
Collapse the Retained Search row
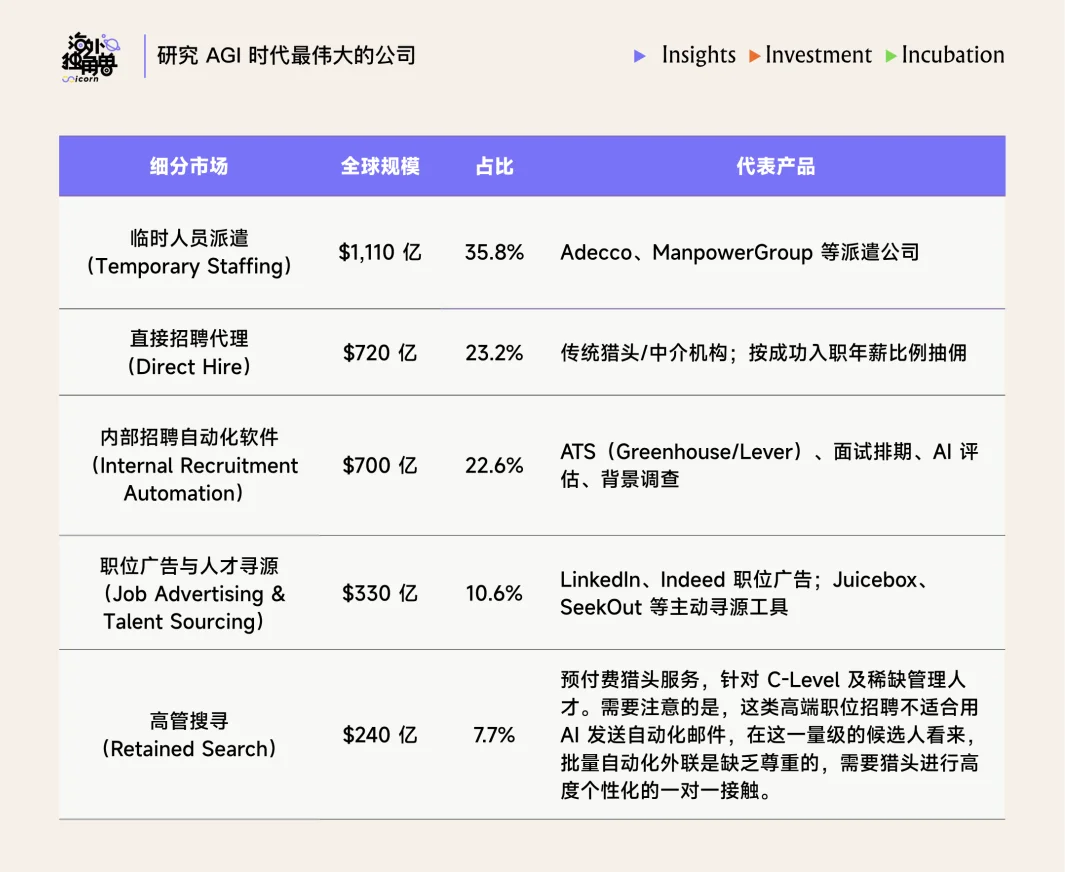pos(190,735)
